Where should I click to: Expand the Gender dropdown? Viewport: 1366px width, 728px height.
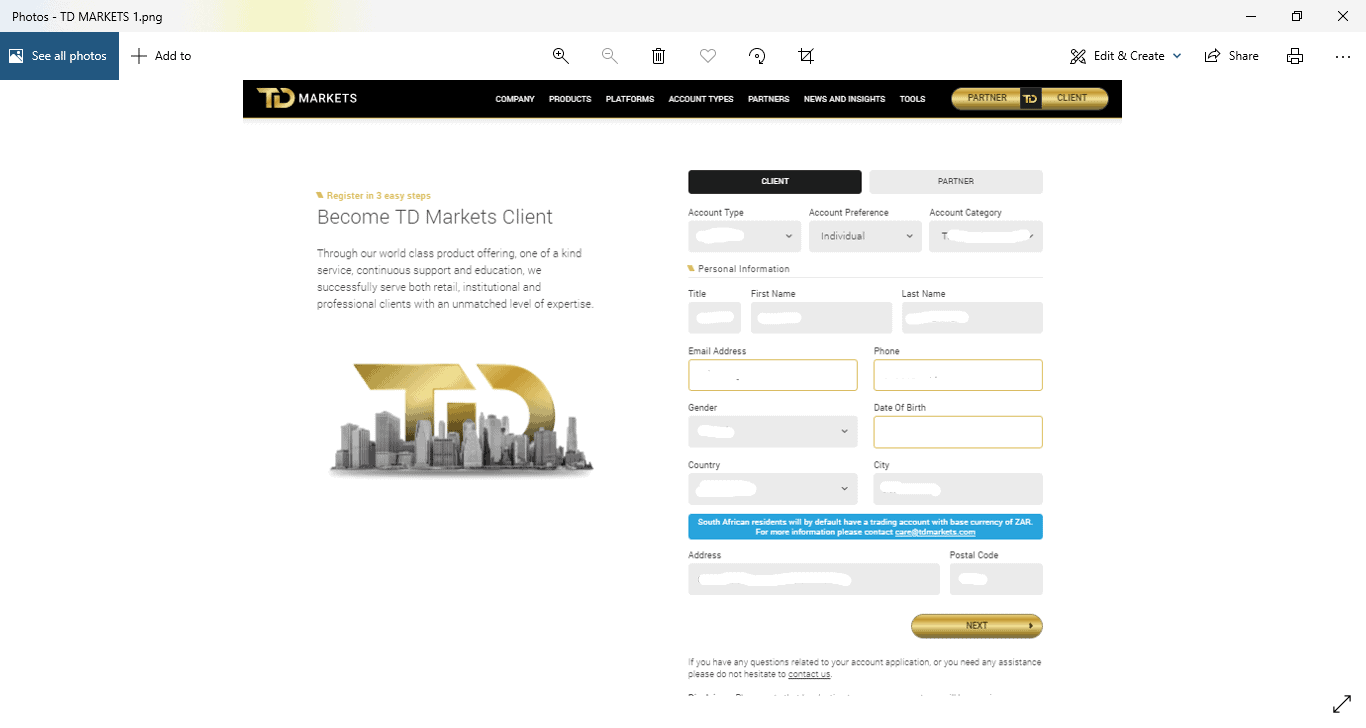click(x=773, y=432)
